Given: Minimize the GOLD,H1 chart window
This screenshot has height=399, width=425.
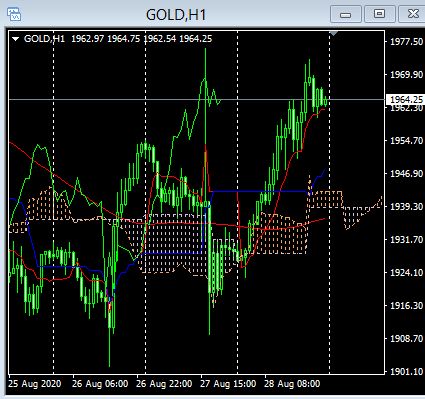Looking at the screenshot, I should (x=346, y=14).
